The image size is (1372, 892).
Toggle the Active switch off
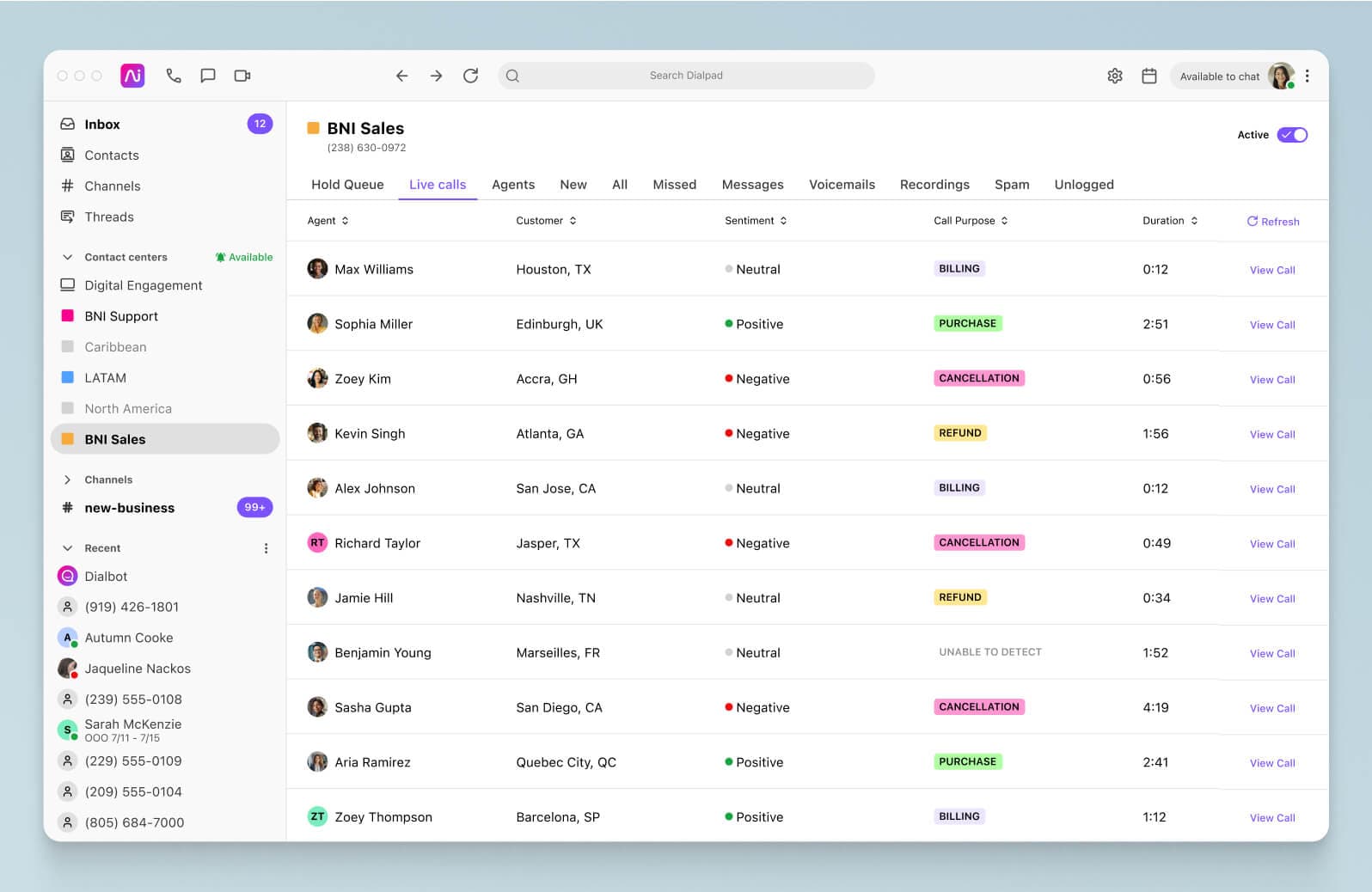(x=1292, y=135)
